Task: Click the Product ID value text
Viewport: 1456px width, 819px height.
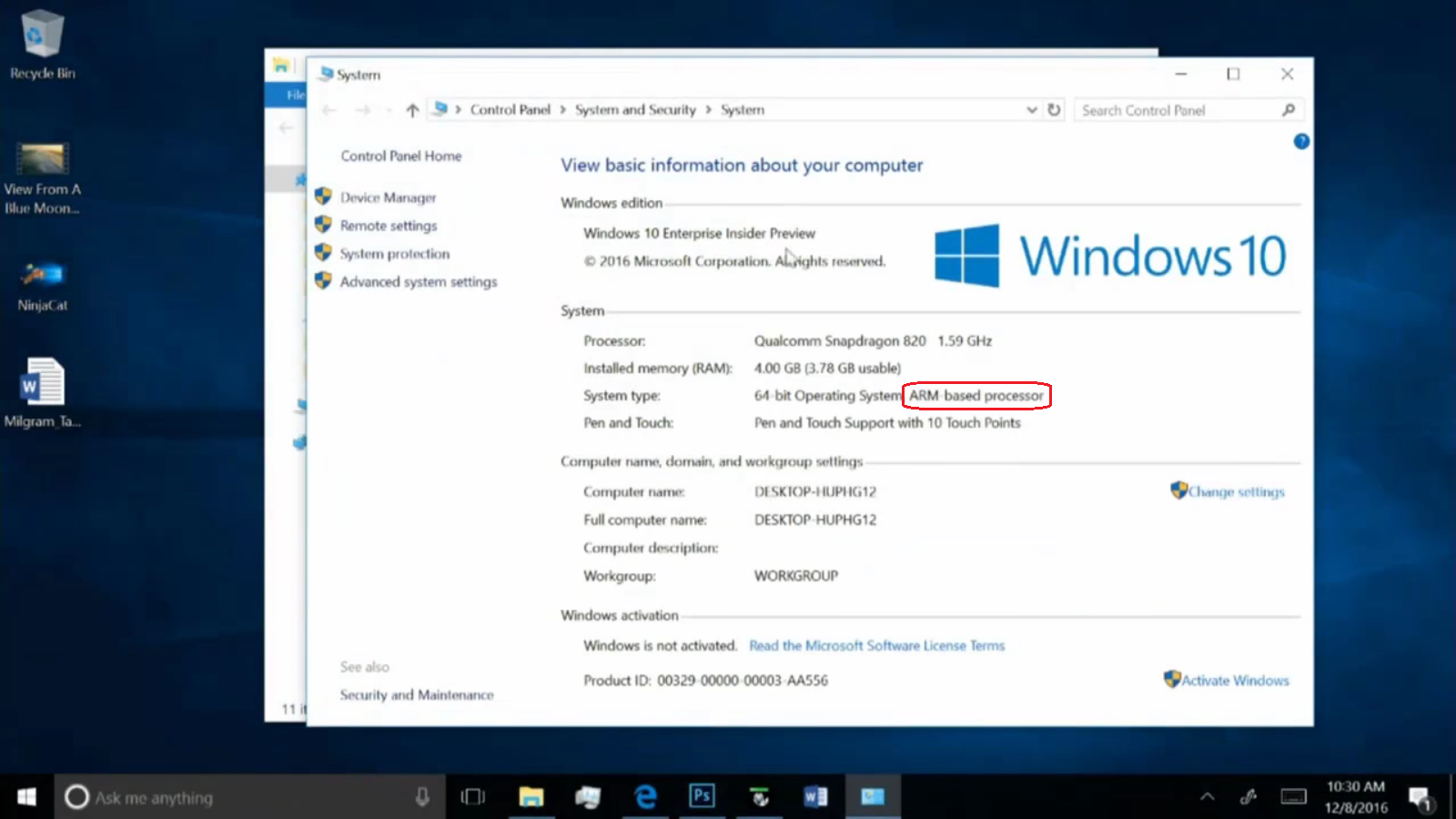Action: 743,680
